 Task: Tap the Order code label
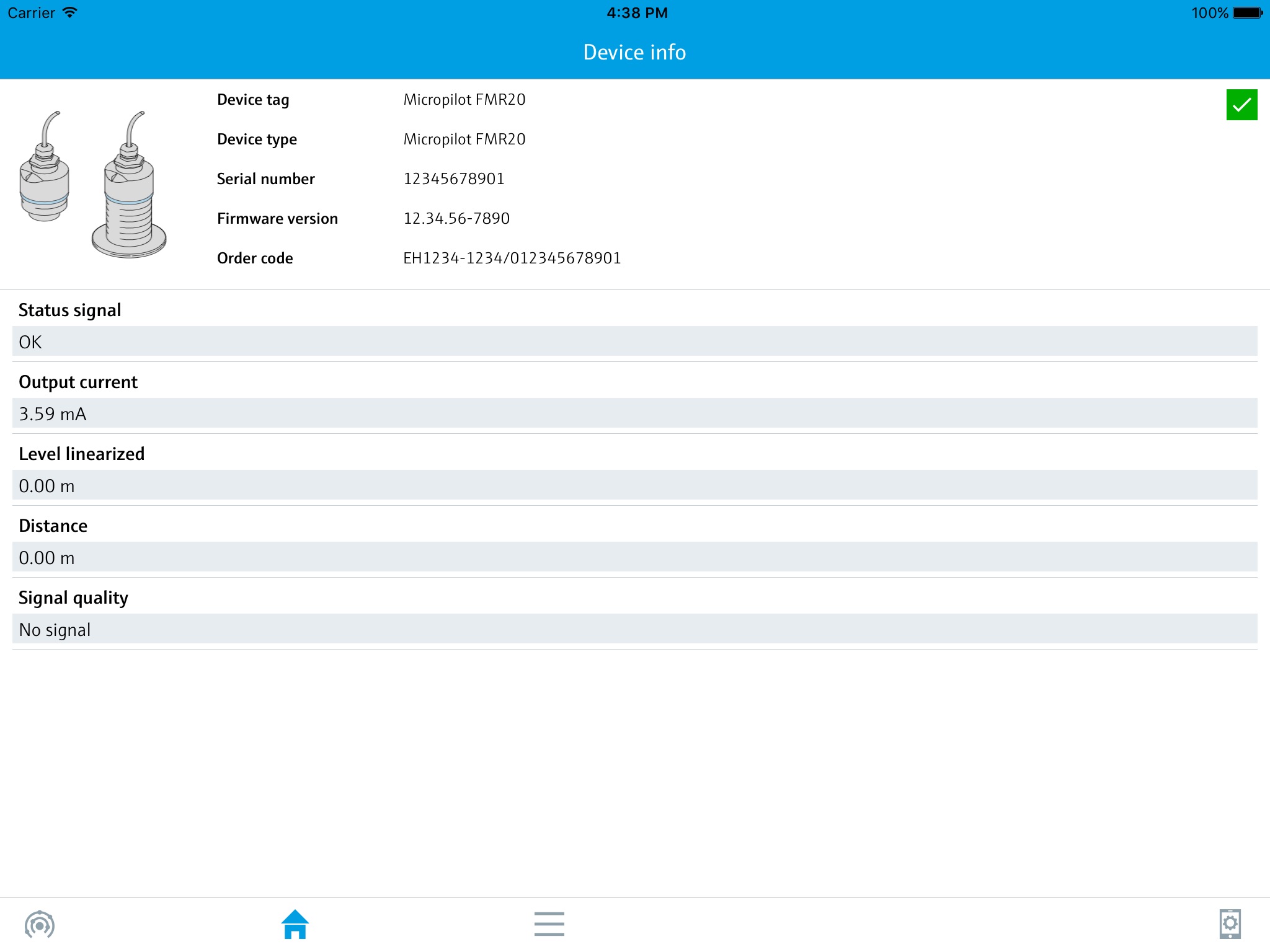tap(255, 258)
